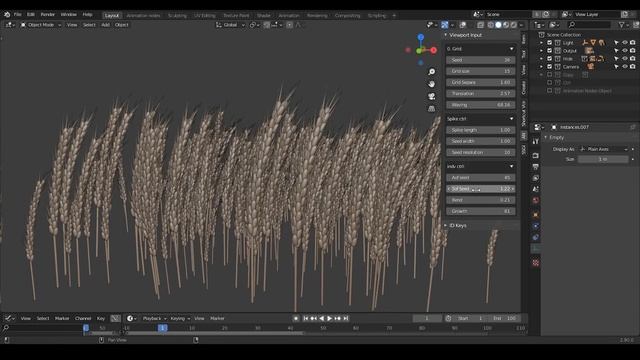Image resolution: width=640 pixels, height=360 pixels.
Task: Open the Output properties tab icon
Action: pyautogui.click(x=536, y=167)
